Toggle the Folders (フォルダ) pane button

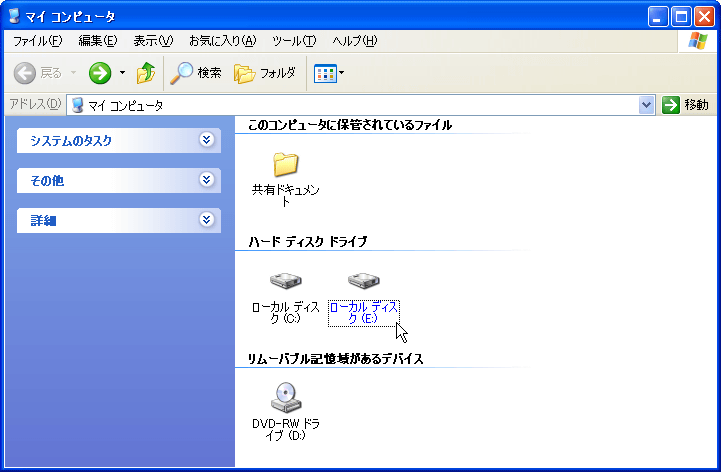[265, 73]
